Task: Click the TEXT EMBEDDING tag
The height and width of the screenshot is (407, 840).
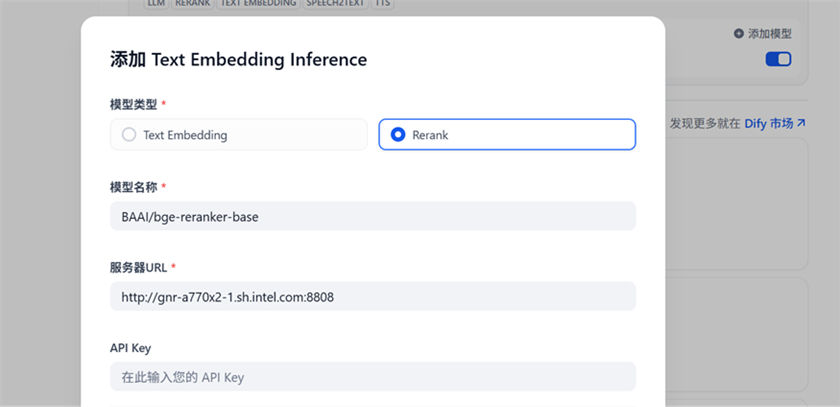Action: [258, 4]
